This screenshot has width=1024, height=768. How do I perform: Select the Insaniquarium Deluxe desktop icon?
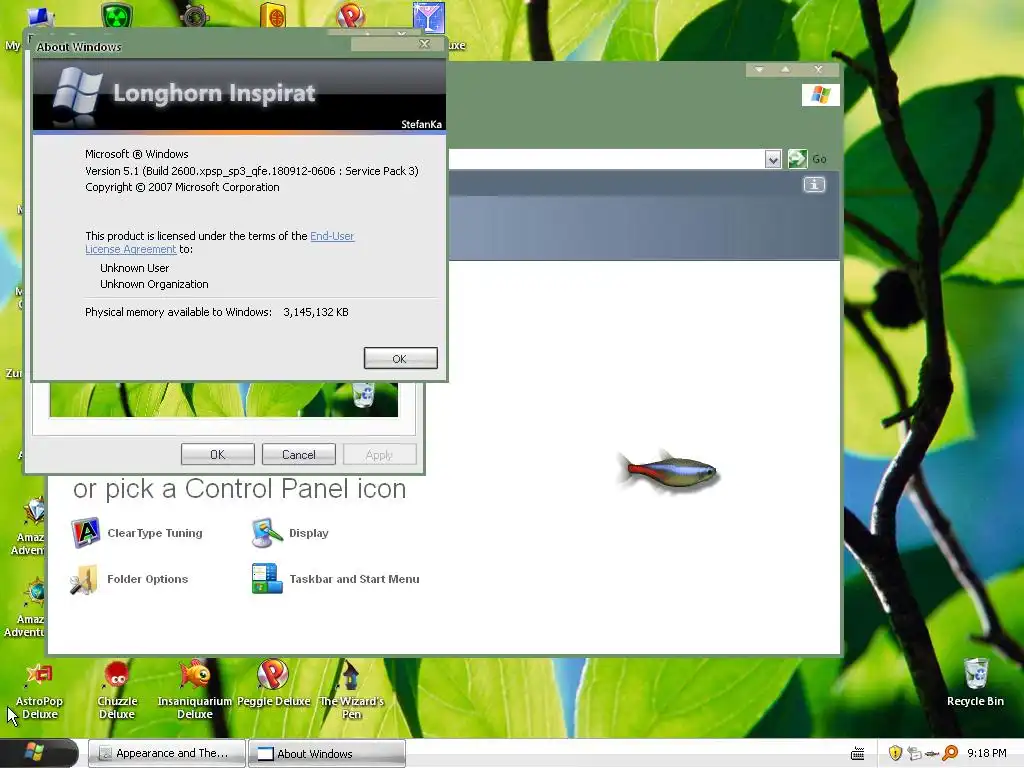(x=195, y=691)
